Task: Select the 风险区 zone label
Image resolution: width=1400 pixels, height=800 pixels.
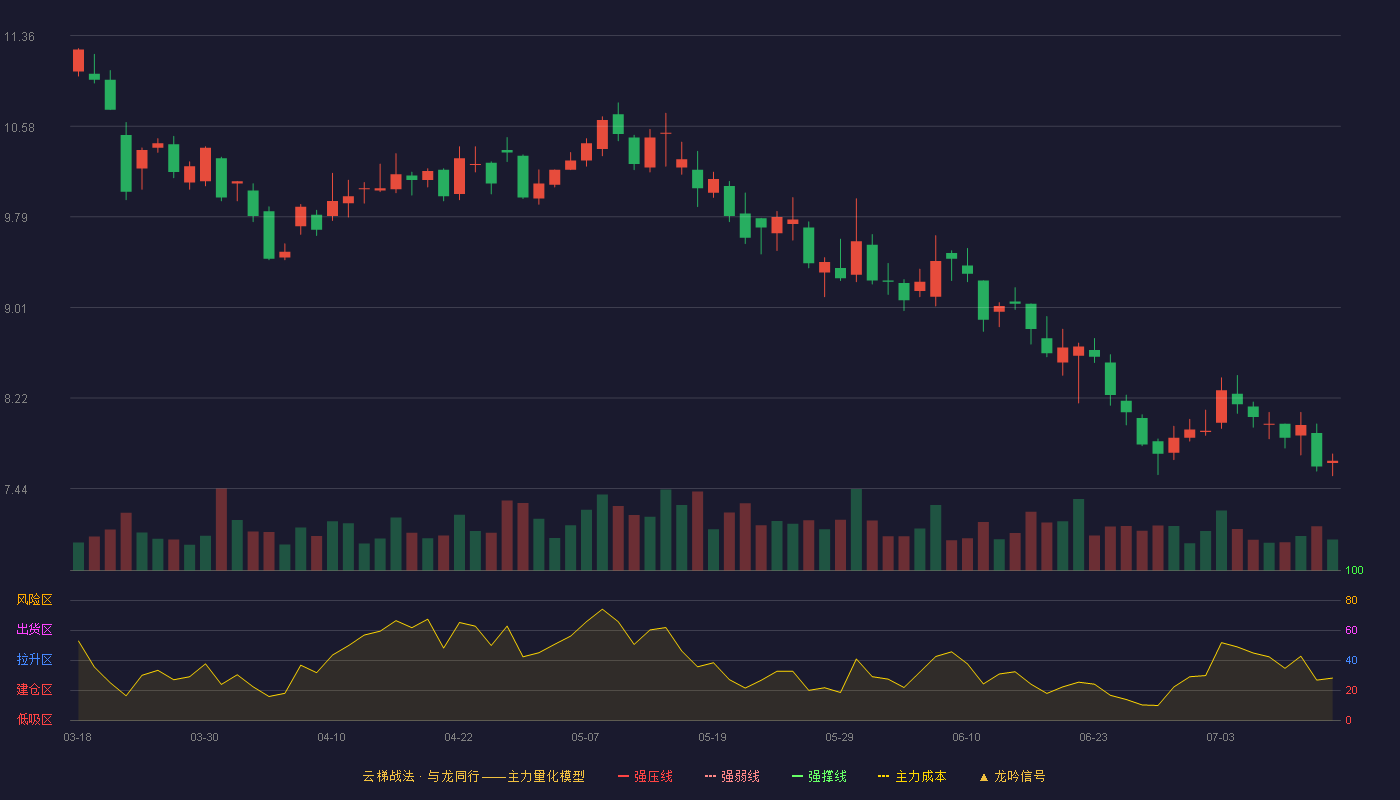Action: tap(34, 600)
